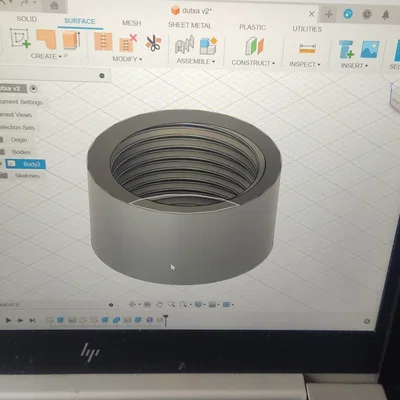Open the Job Status clock icon
Image resolution: width=400 pixels, height=400 pixels.
(367, 14)
